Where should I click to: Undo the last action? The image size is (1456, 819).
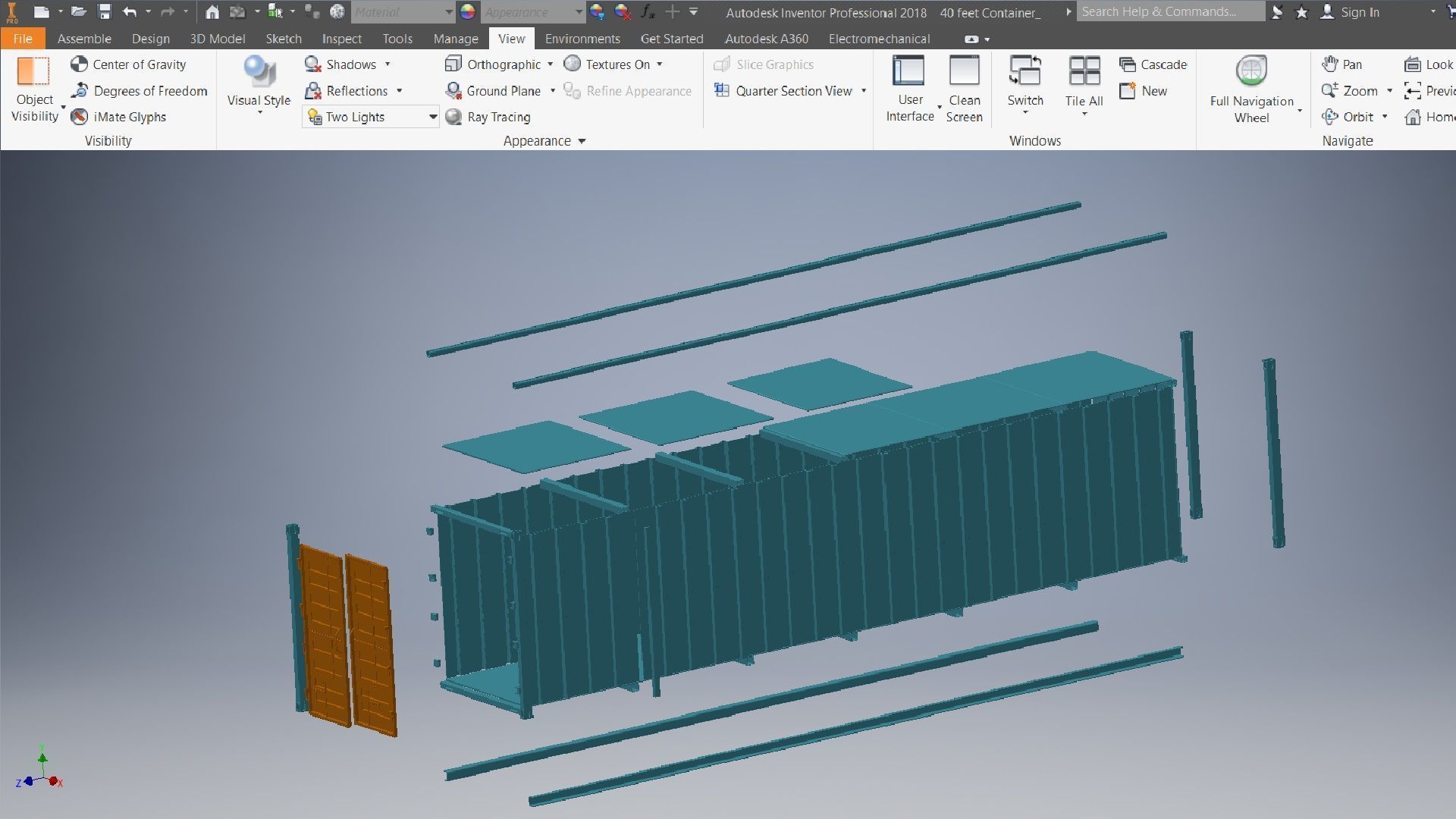pyautogui.click(x=130, y=12)
